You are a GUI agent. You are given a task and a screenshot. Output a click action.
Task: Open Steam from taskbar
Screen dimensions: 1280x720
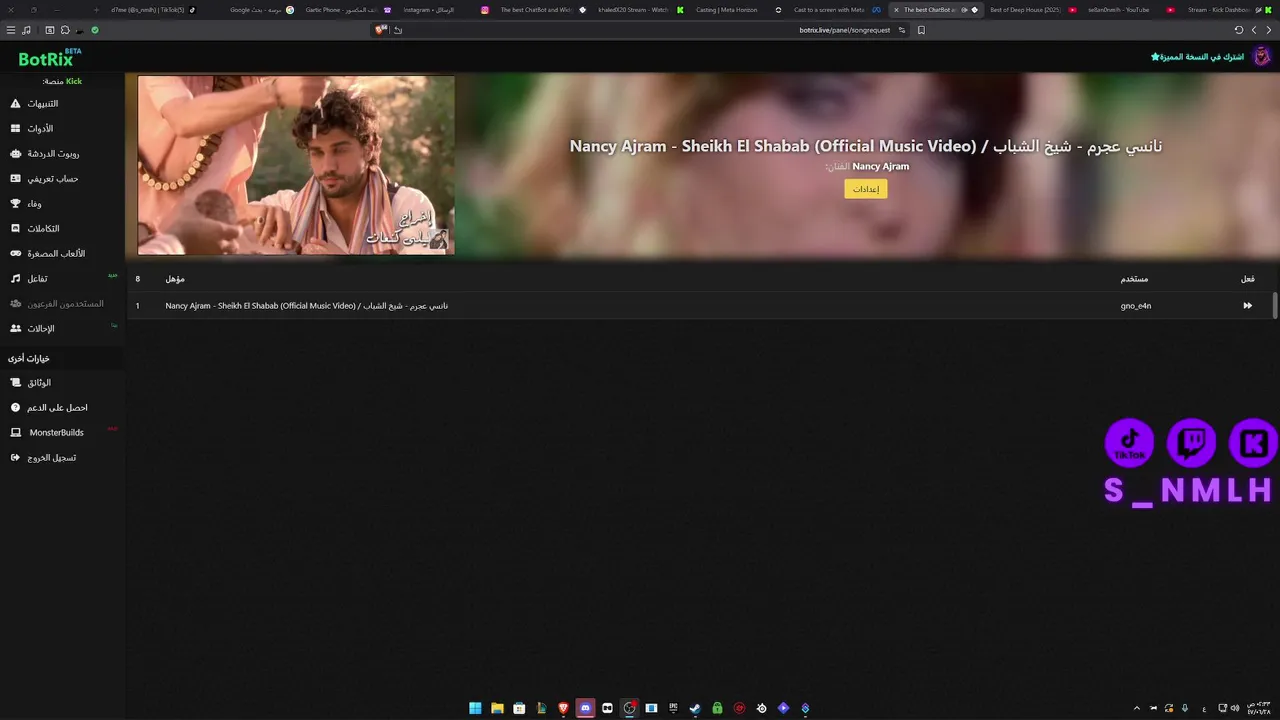[x=695, y=708]
